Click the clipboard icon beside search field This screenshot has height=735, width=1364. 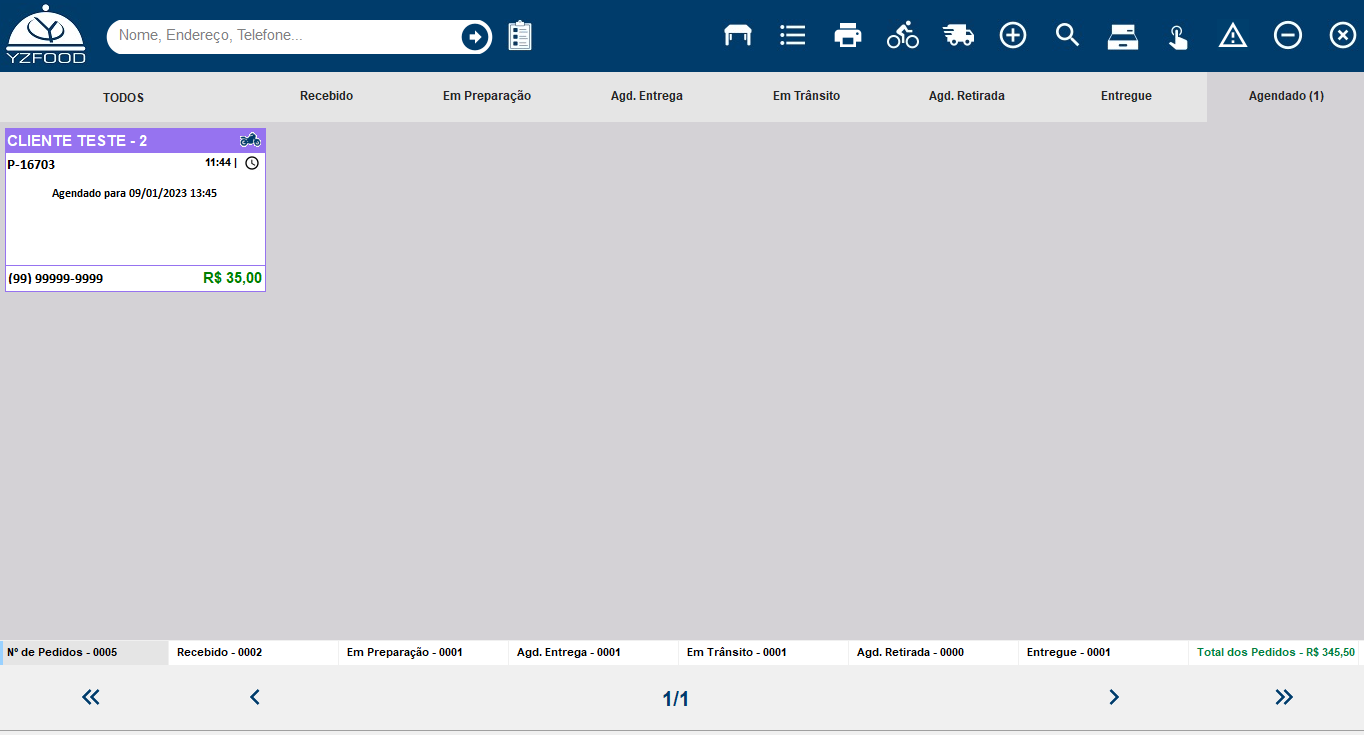coord(520,36)
